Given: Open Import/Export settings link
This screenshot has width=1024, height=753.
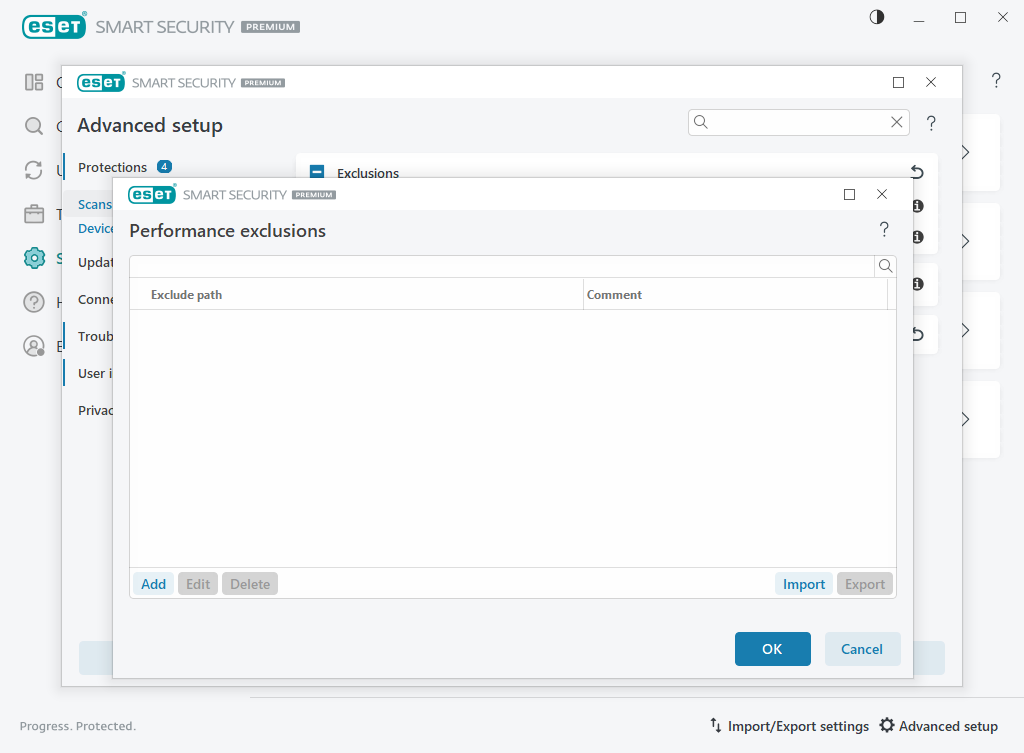Looking at the screenshot, I should tap(789, 726).
